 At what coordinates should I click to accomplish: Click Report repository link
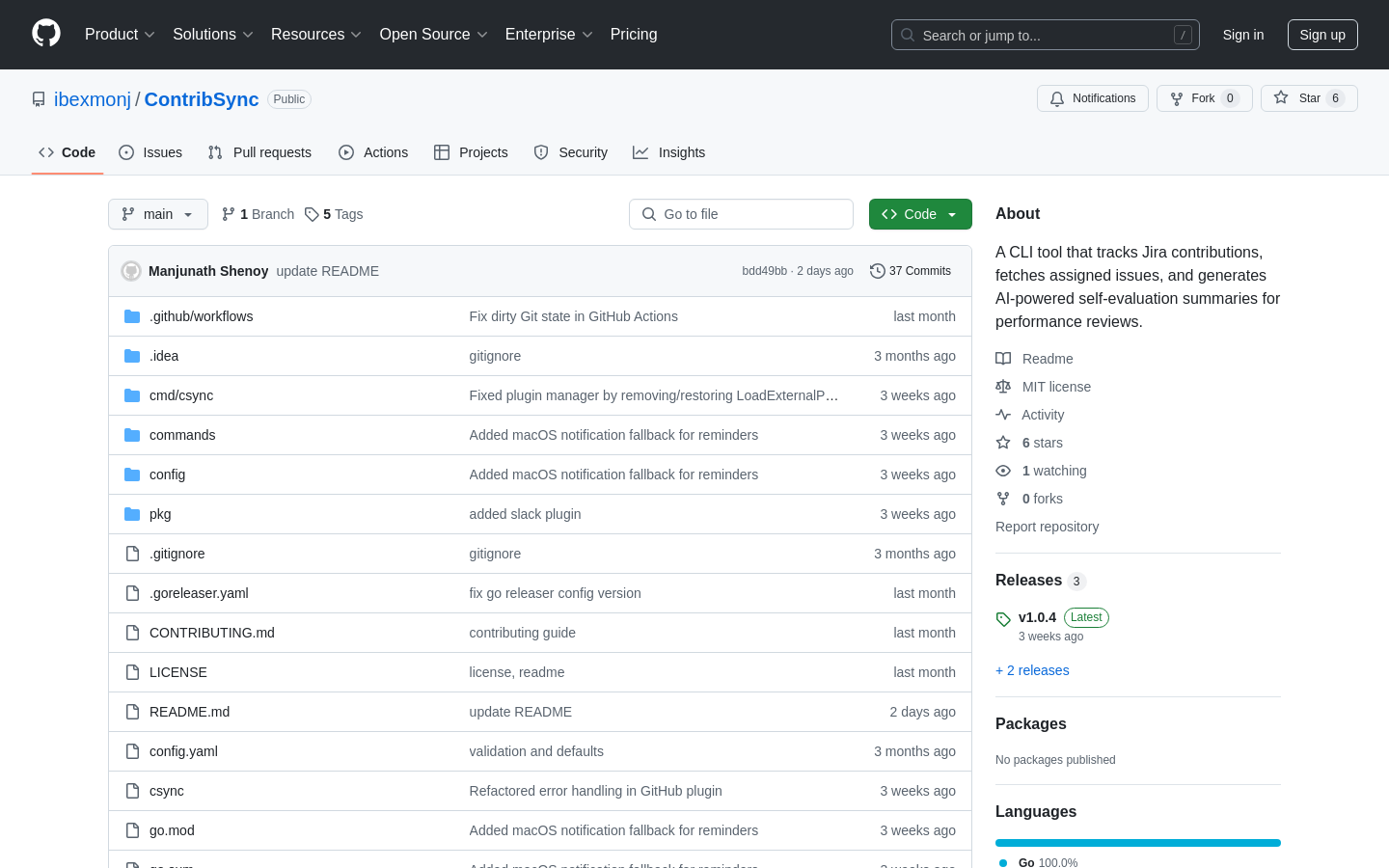pyautogui.click(x=1047, y=527)
